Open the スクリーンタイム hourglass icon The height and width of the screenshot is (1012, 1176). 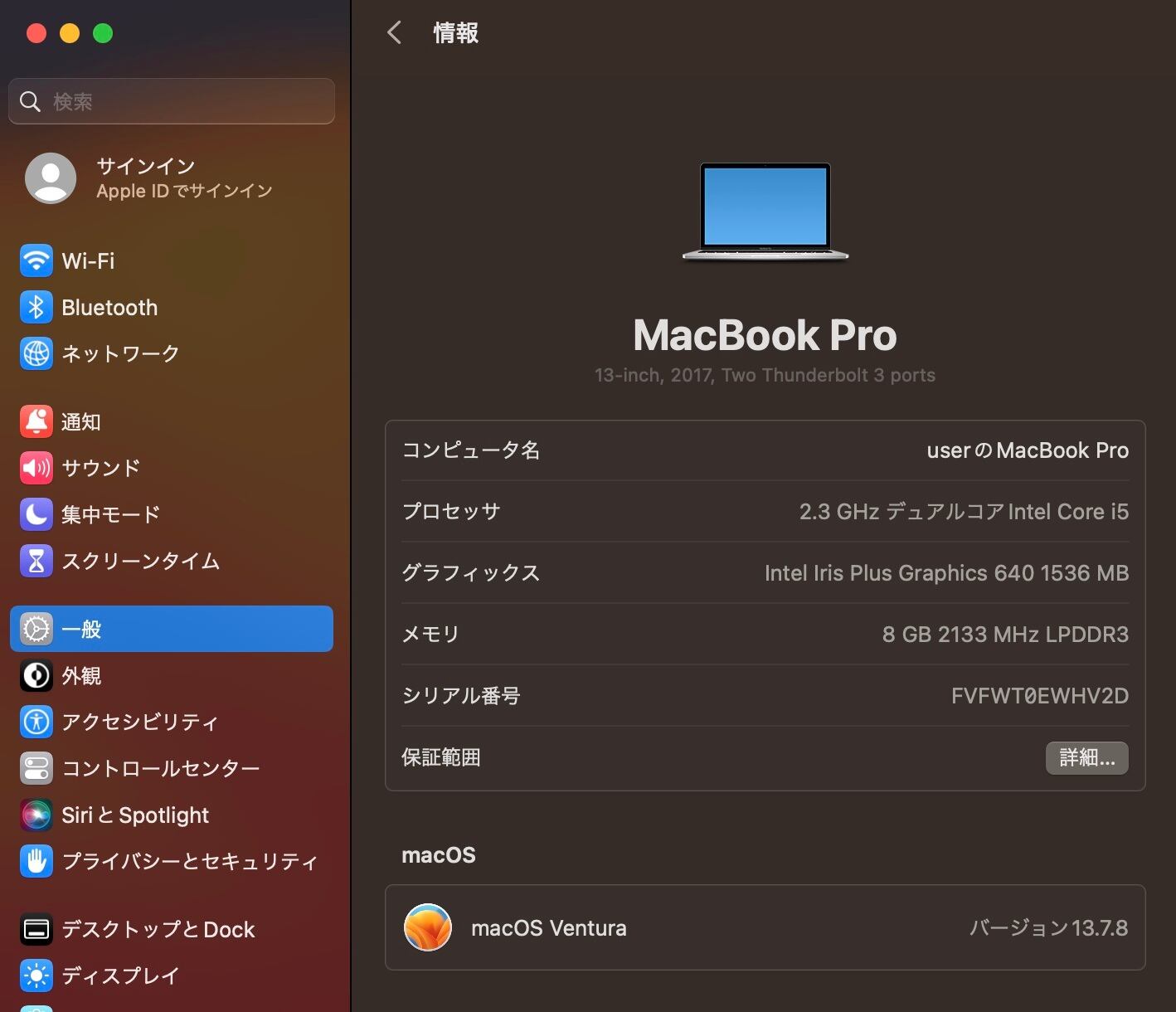(x=36, y=561)
